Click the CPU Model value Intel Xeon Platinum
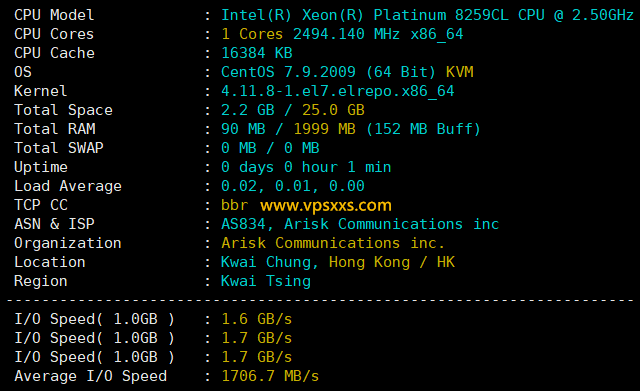640x391 pixels. [x=427, y=15]
